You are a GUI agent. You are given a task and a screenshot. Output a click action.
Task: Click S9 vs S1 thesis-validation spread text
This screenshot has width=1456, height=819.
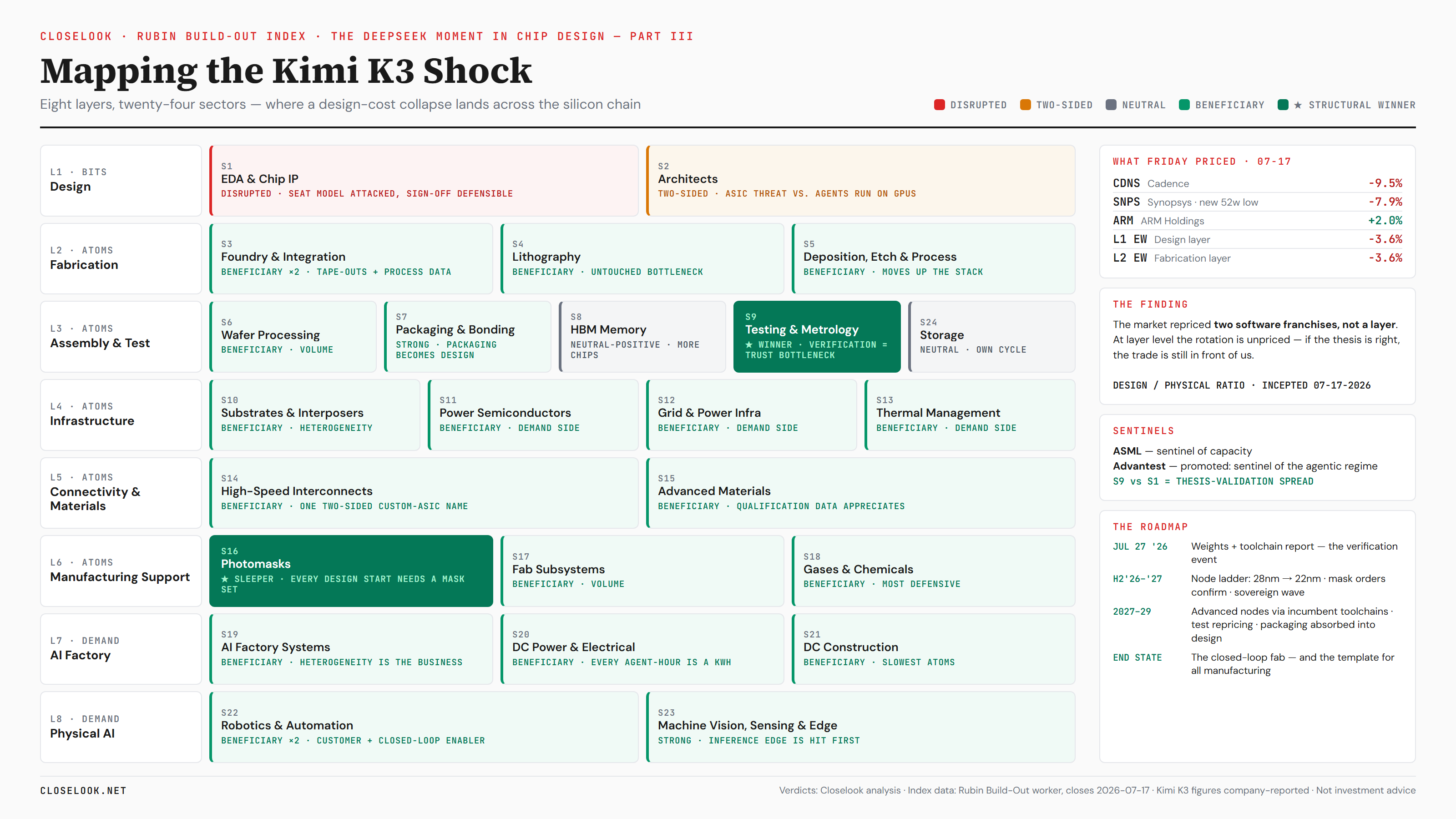pos(1213,481)
